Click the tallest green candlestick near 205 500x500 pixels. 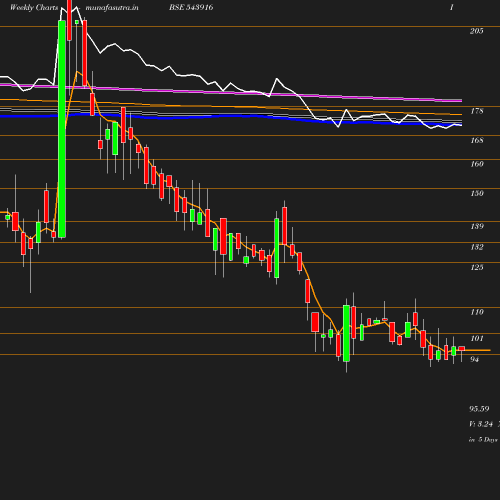pos(62,129)
